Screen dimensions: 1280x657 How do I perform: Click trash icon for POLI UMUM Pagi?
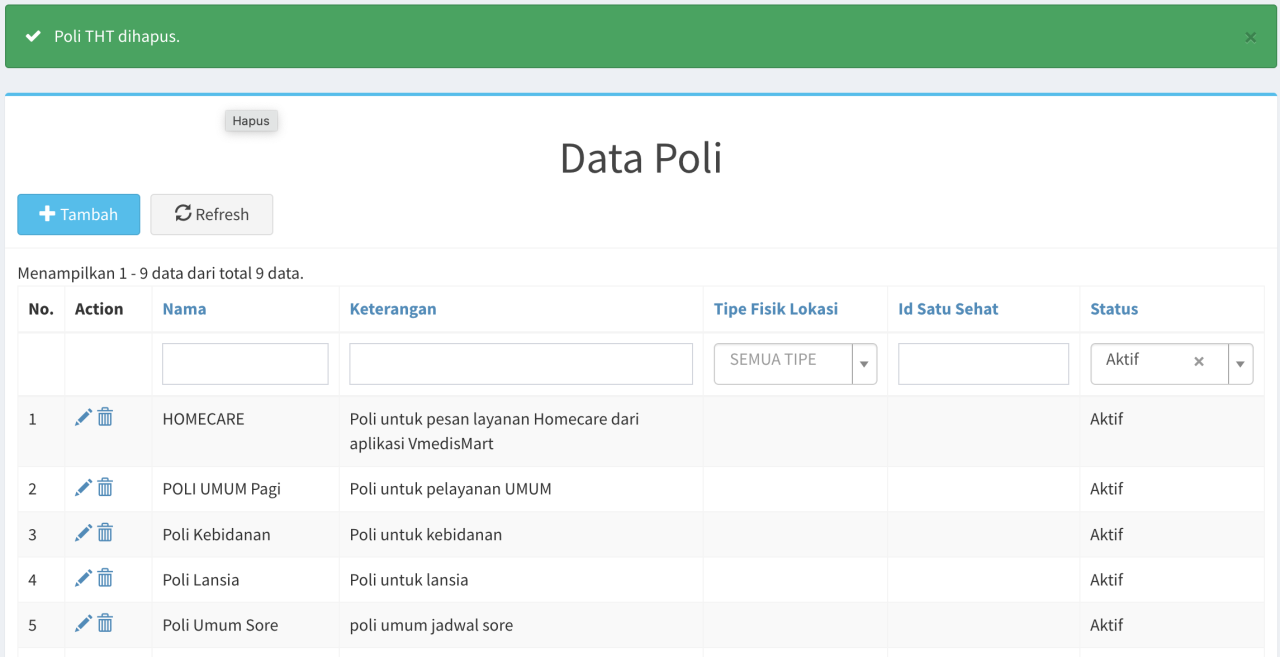(105, 488)
